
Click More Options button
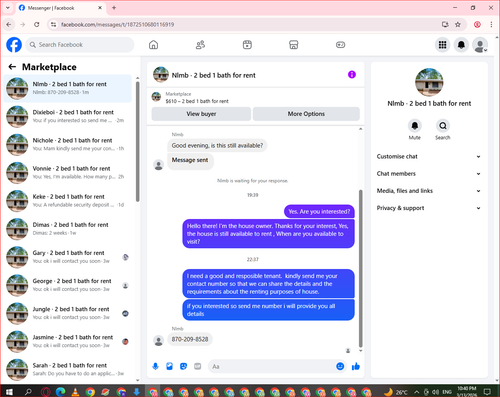(x=306, y=114)
